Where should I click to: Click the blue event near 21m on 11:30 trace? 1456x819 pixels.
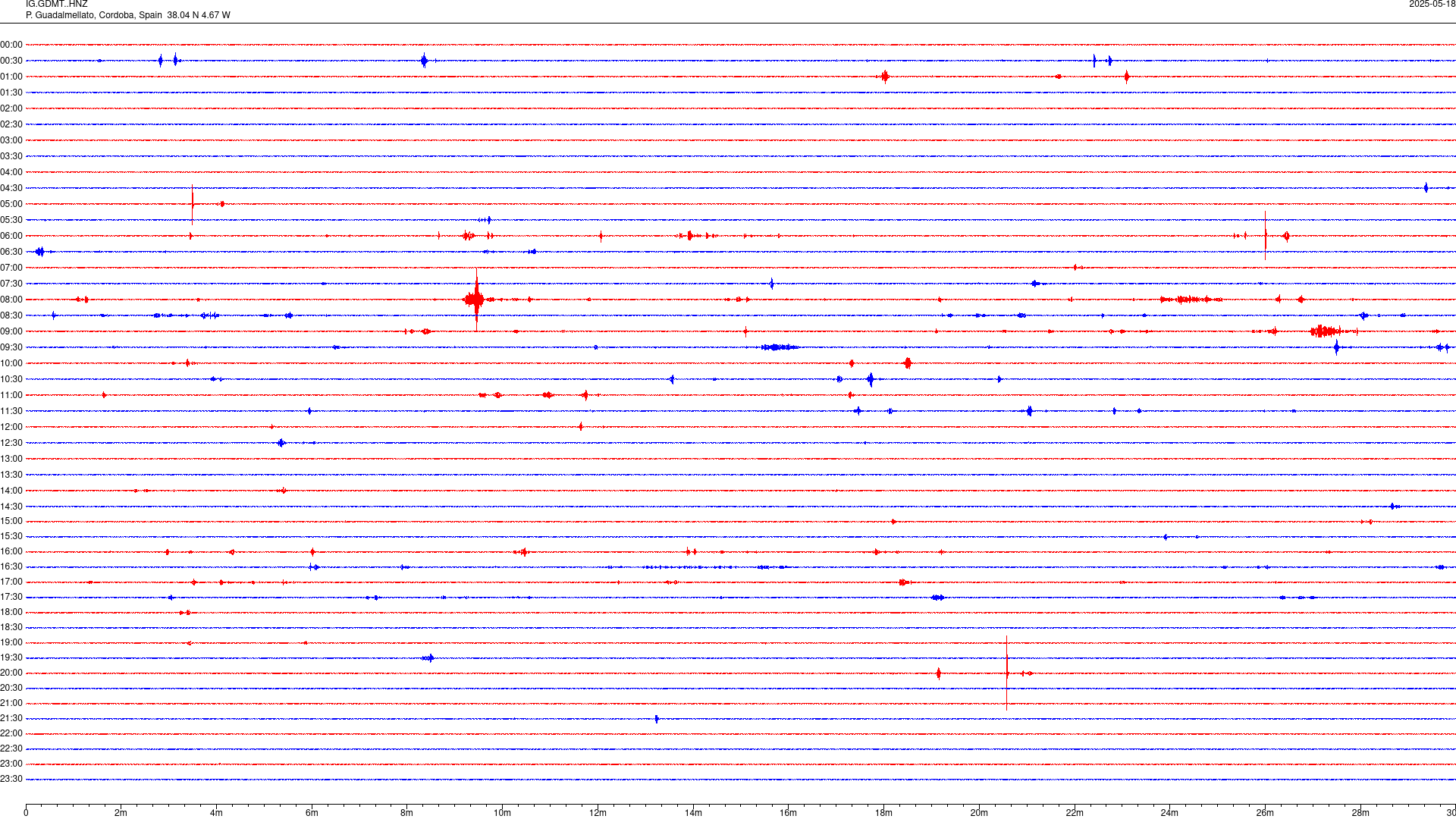point(1029,411)
